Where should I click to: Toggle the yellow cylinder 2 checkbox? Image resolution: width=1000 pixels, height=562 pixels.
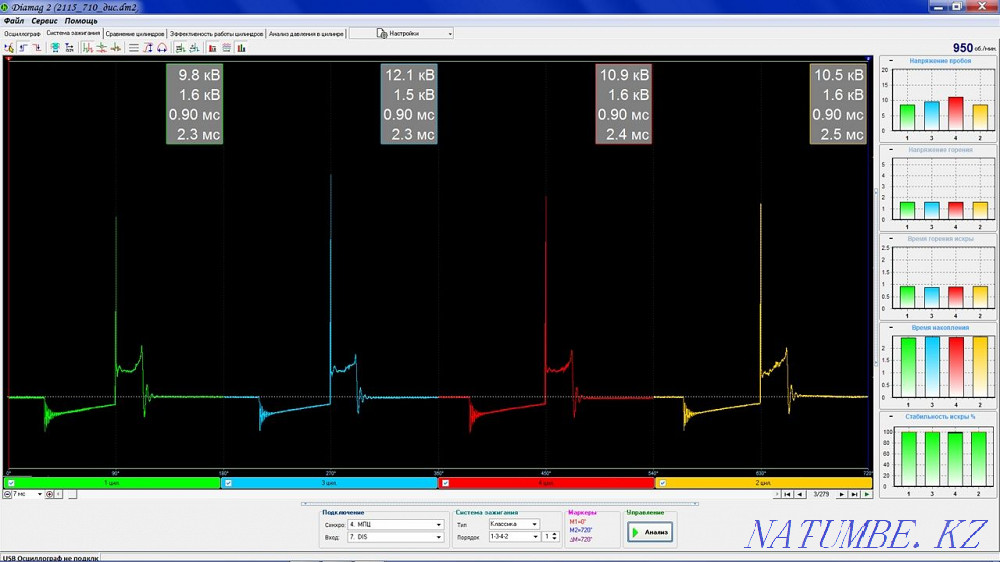pos(661,483)
